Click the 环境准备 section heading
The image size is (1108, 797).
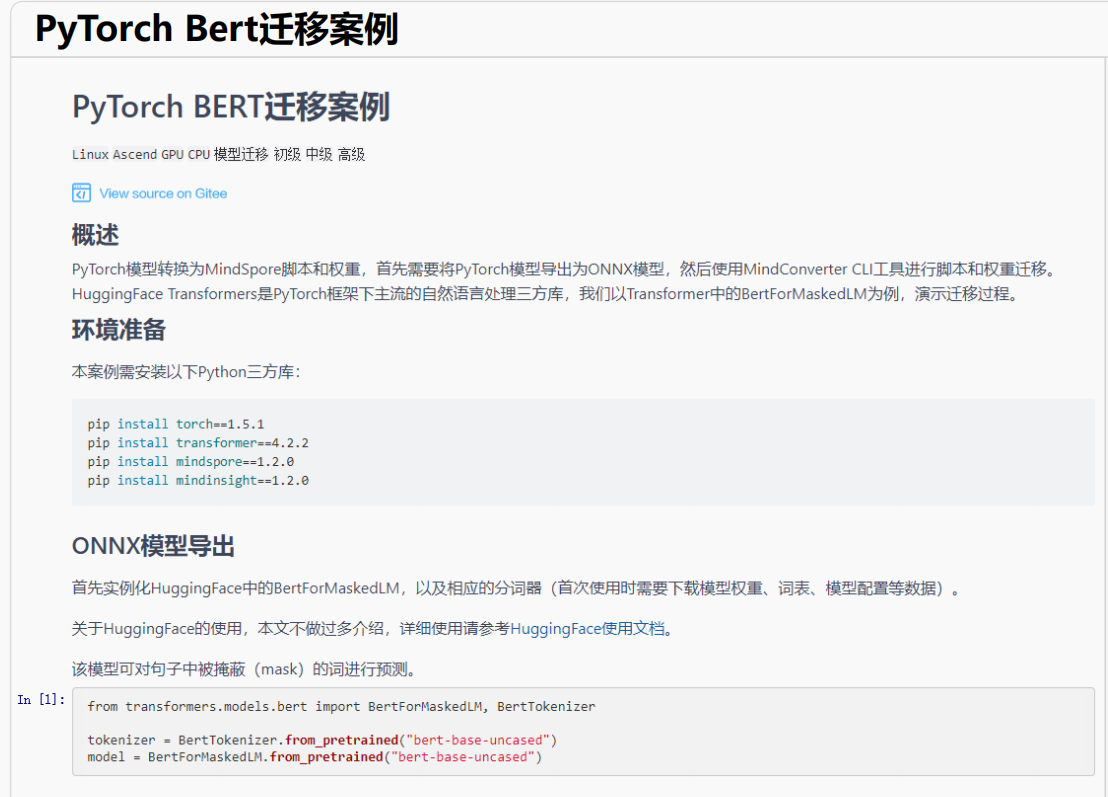coord(119,330)
